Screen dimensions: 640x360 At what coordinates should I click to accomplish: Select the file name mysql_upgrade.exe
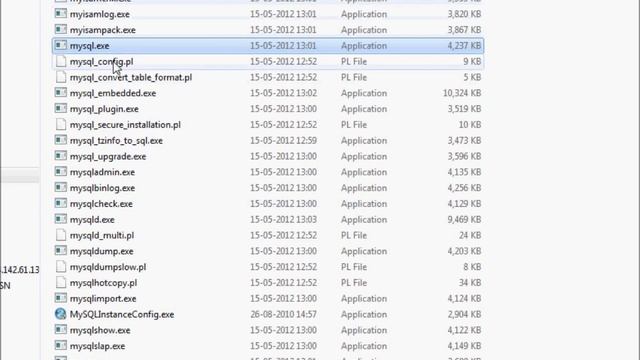coord(108,157)
